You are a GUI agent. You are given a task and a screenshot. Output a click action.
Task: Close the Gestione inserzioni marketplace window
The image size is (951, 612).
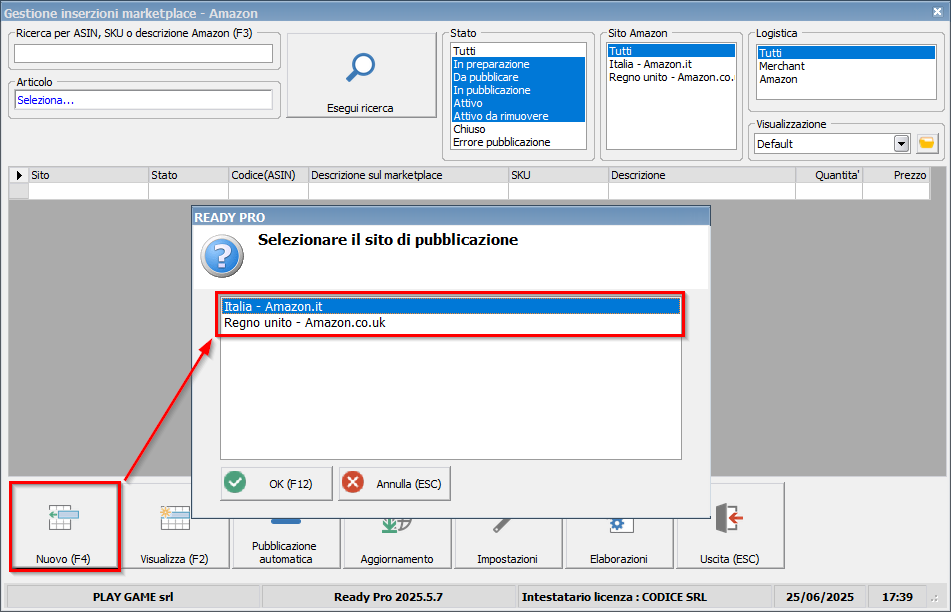coord(937,12)
